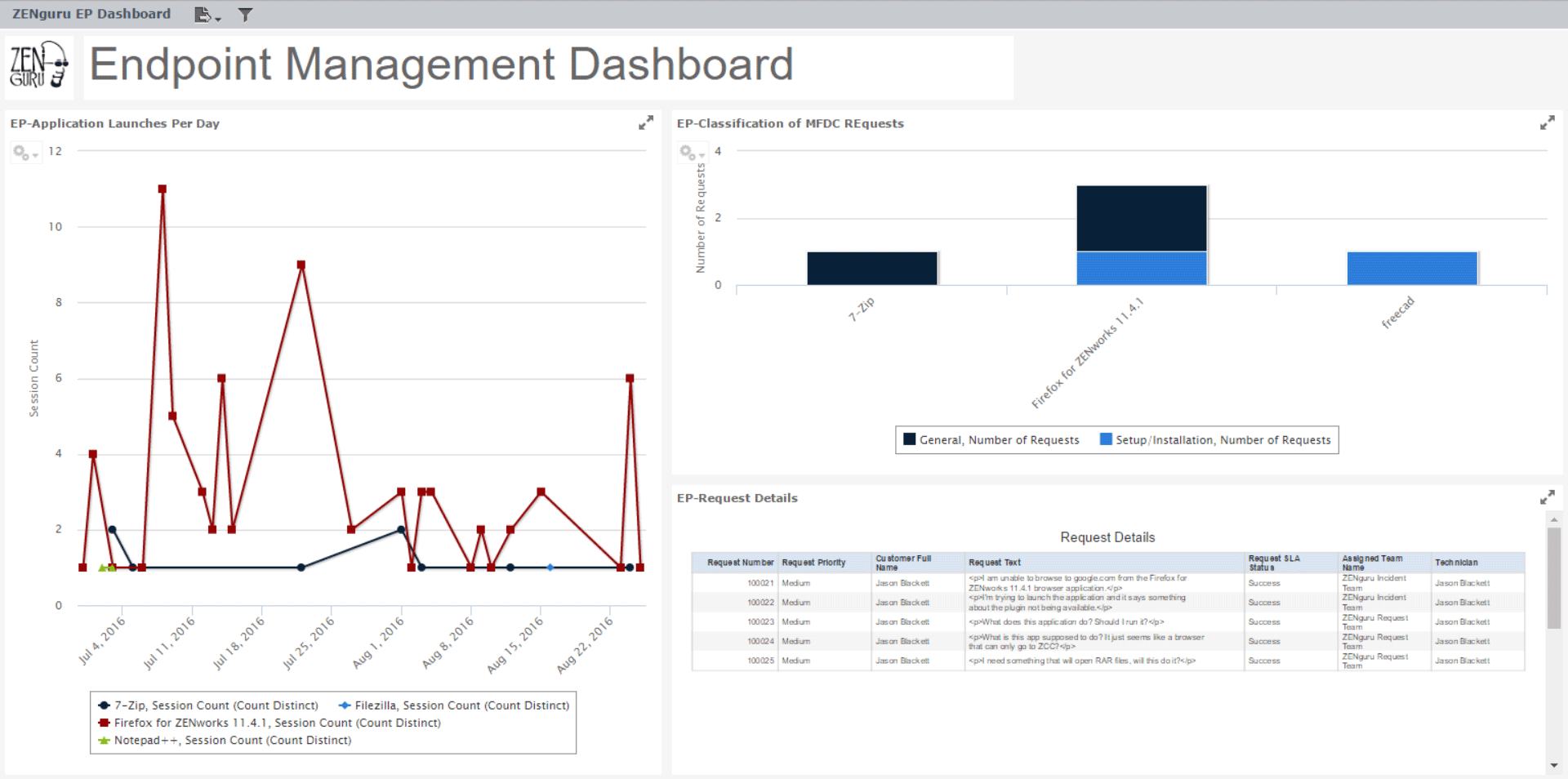Click scroll down arrow in Request Details
This screenshot has width=1568, height=779.
tap(1554, 765)
